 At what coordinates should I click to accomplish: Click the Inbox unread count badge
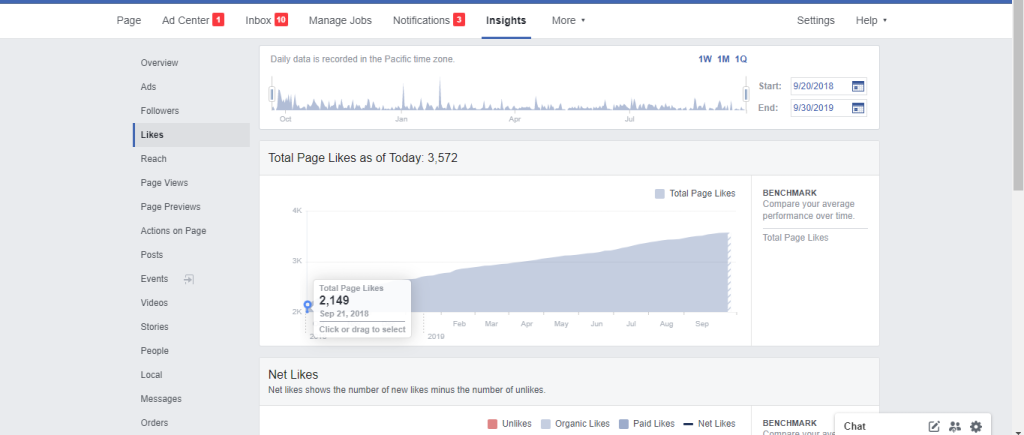[x=281, y=20]
